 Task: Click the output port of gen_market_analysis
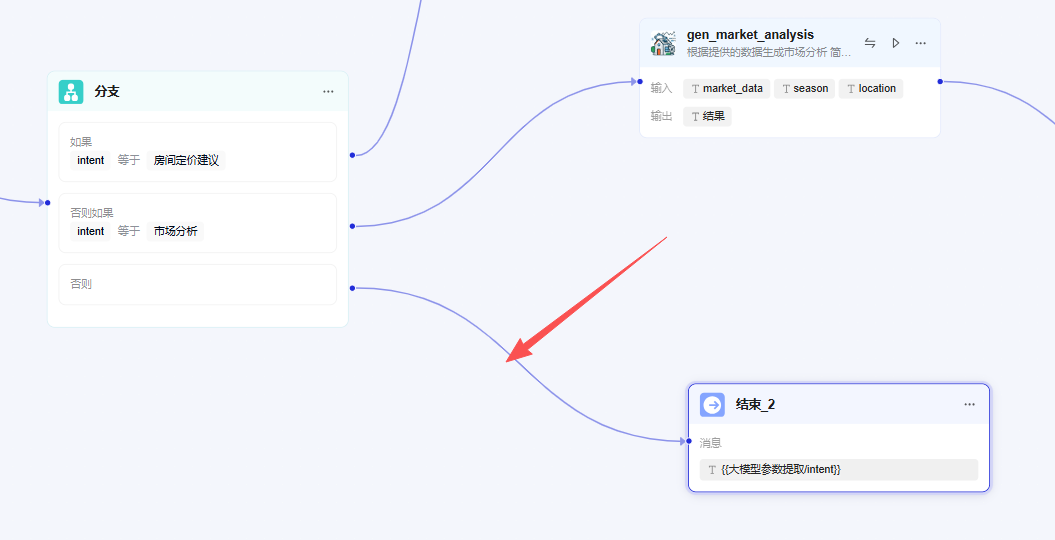940,81
